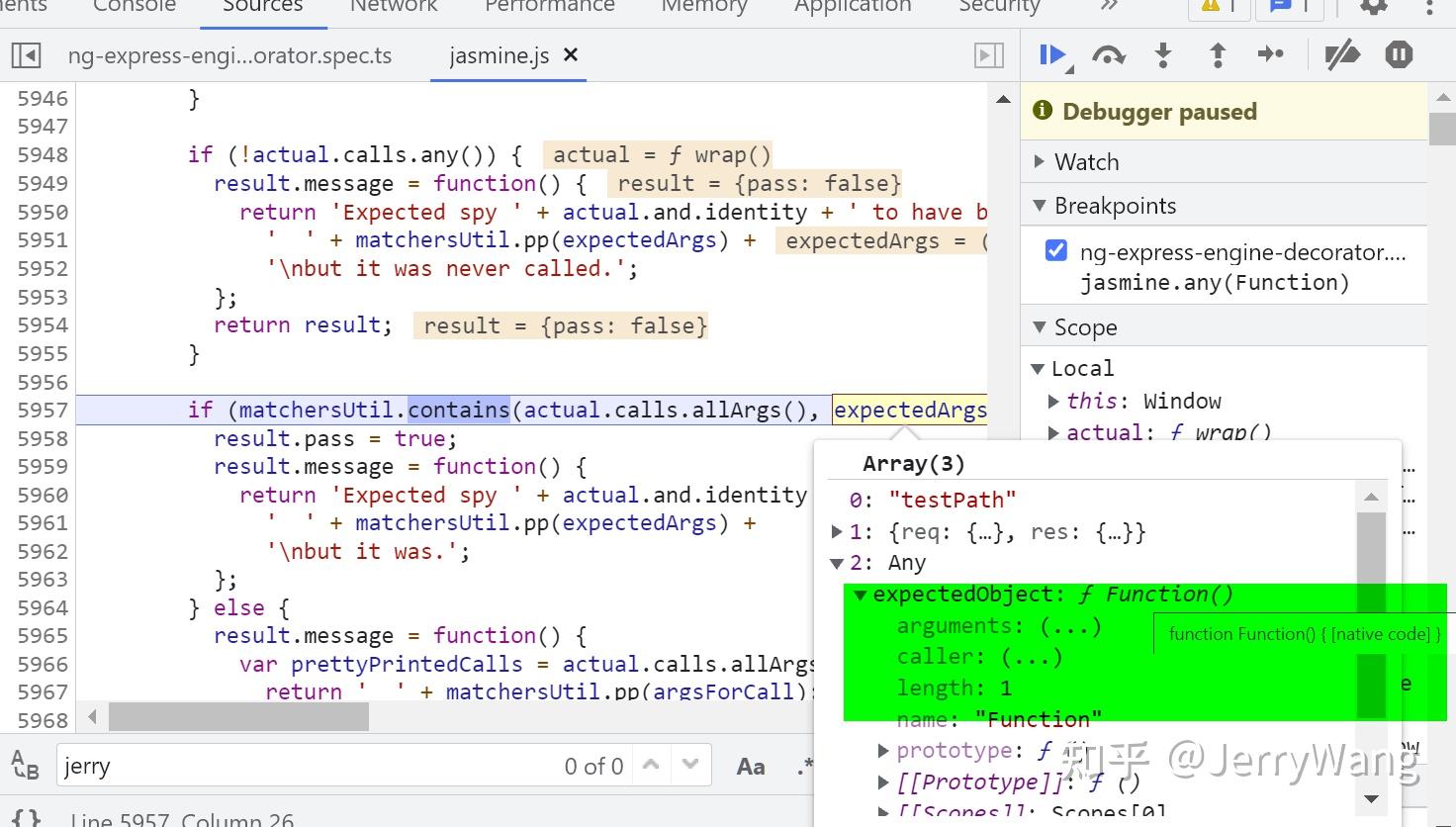
Task: Click the highlighted 'contains' method name
Action: click(x=459, y=411)
